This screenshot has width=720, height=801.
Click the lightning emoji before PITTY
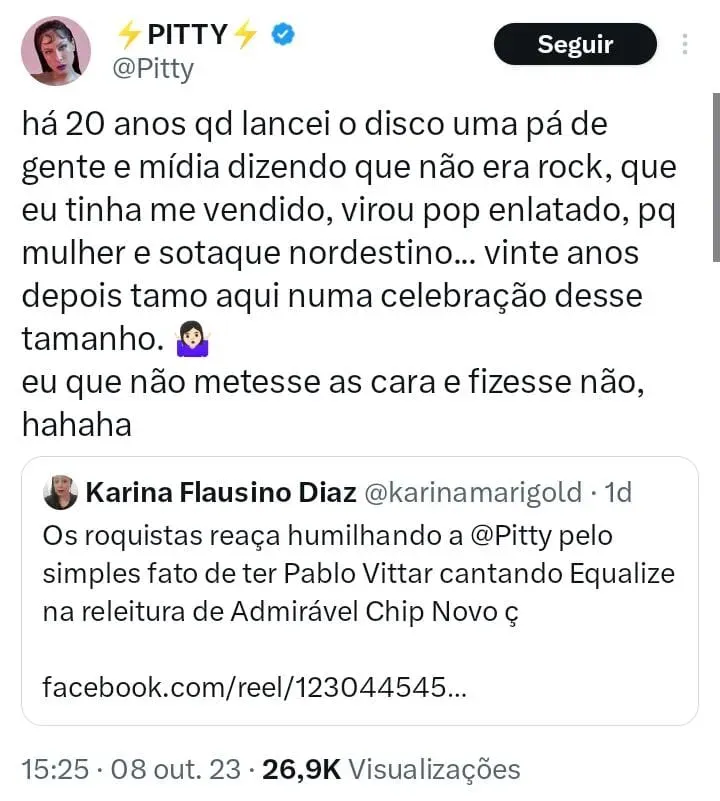pos(129,35)
